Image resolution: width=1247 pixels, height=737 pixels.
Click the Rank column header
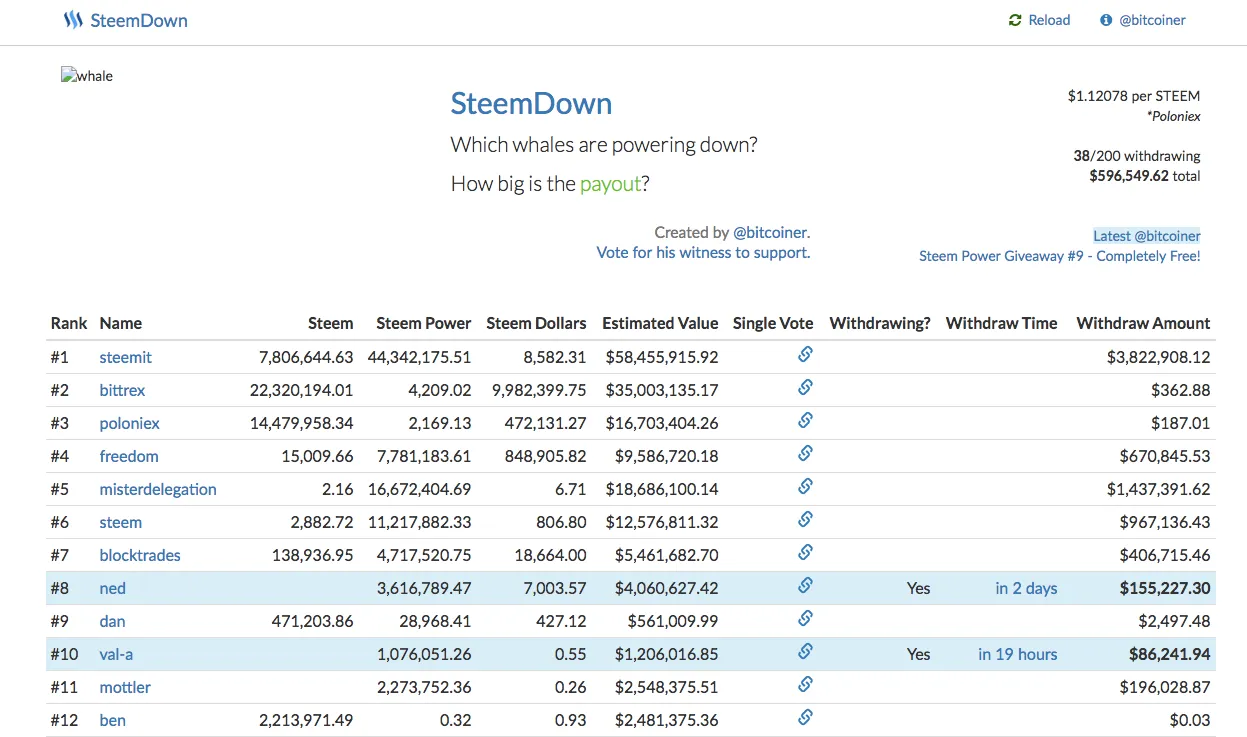[x=69, y=323]
